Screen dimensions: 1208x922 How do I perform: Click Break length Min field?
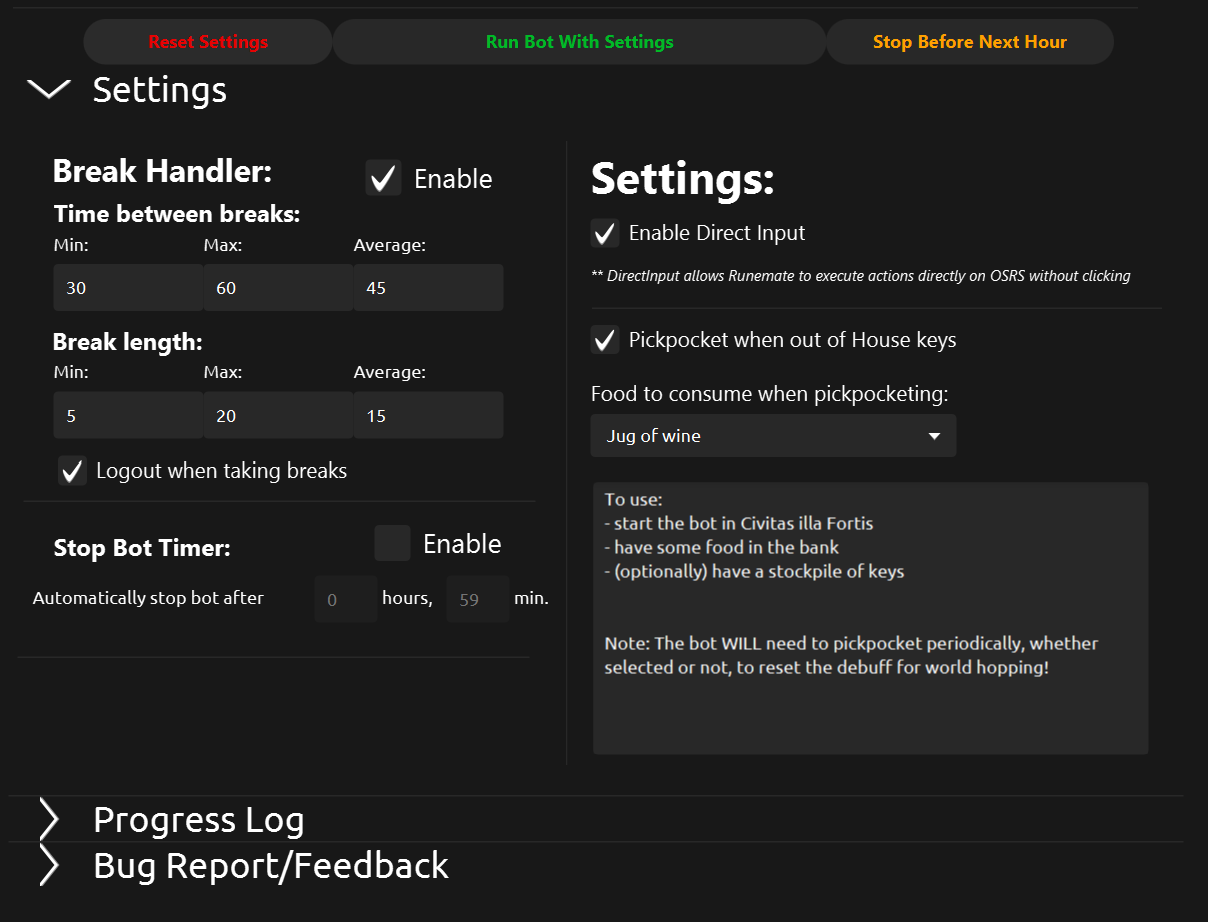click(x=127, y=416)
